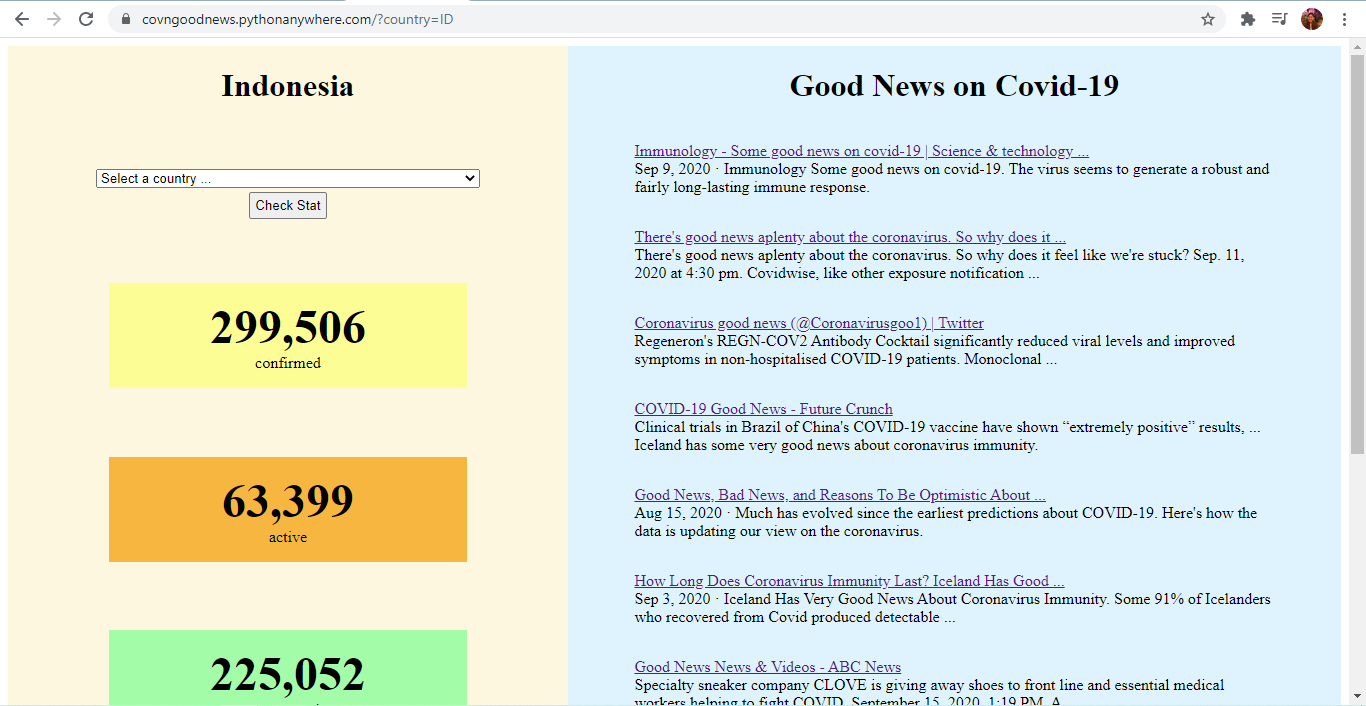Go back using the back arrow
This screenshot has height=706, width=1366.
click(x=21, y=18)
